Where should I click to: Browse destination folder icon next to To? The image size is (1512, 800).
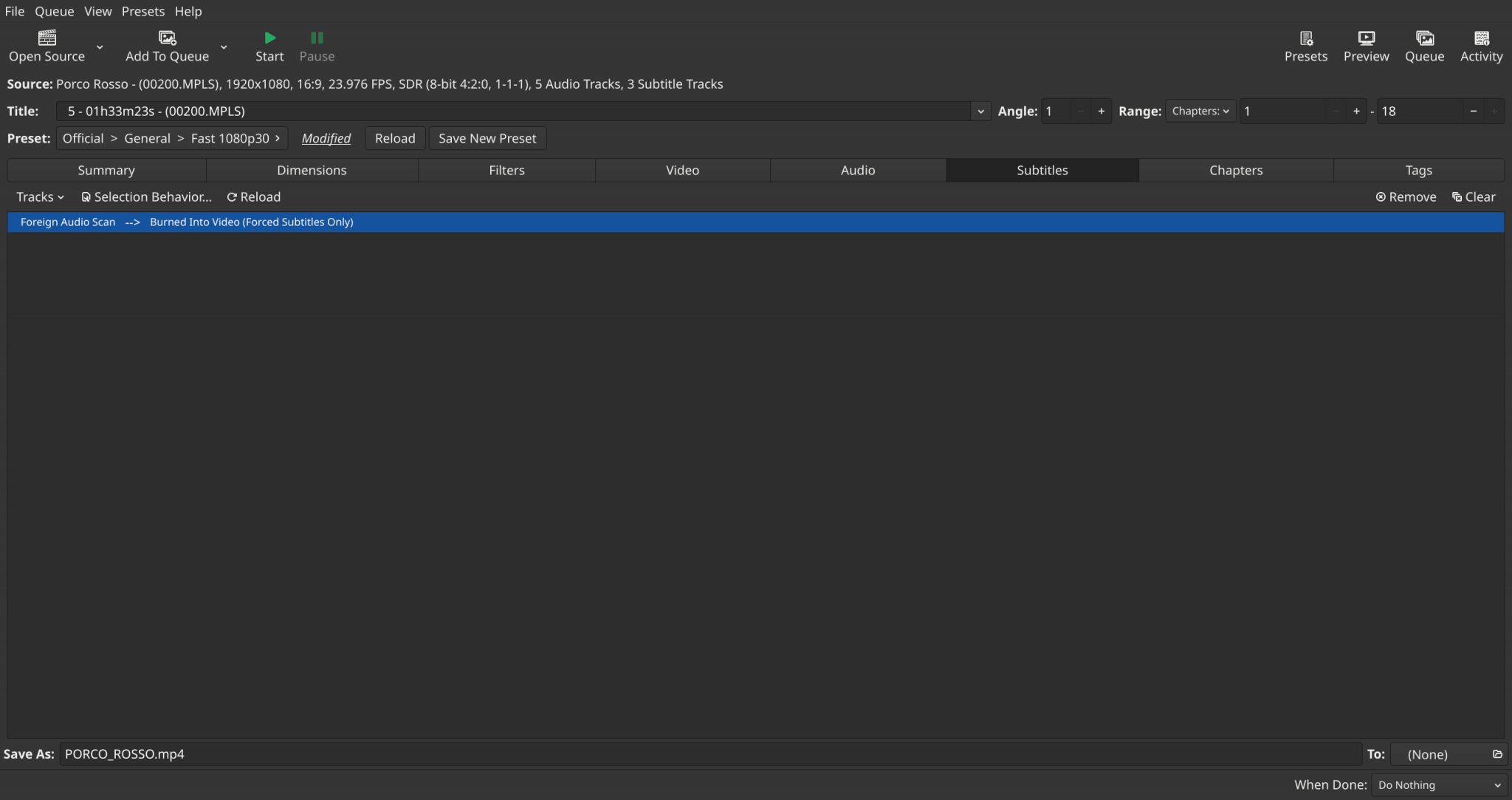coord(1497,754)
